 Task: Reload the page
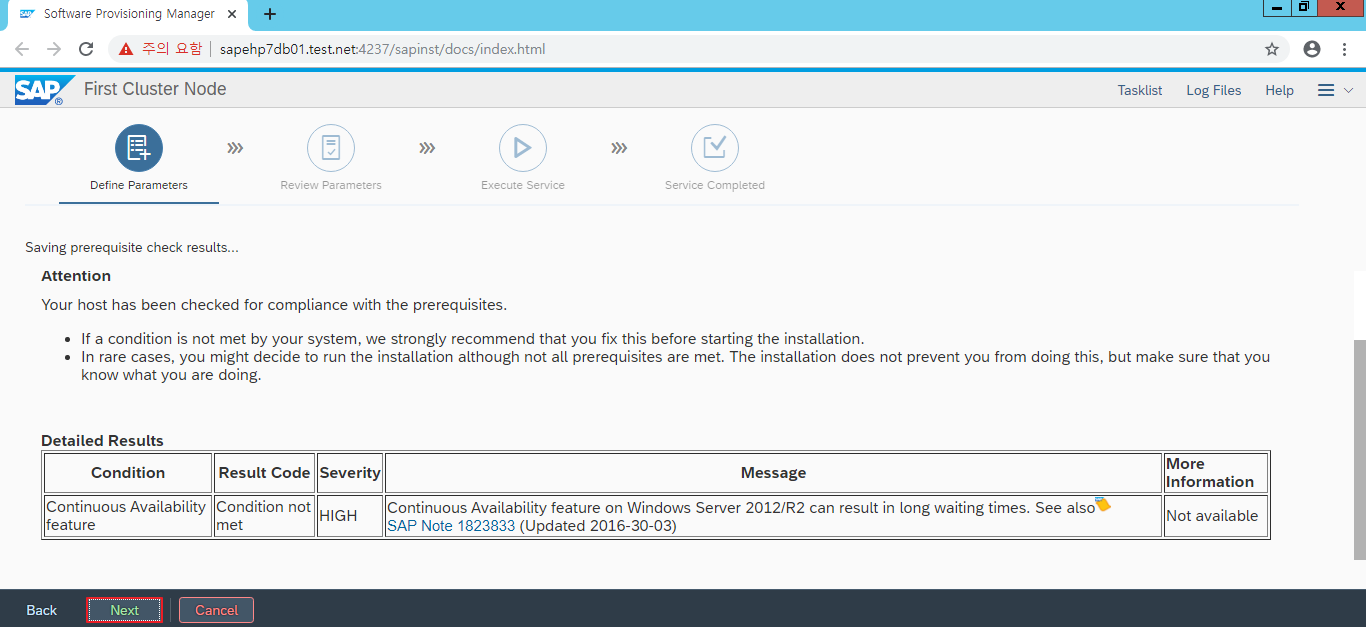86,49
